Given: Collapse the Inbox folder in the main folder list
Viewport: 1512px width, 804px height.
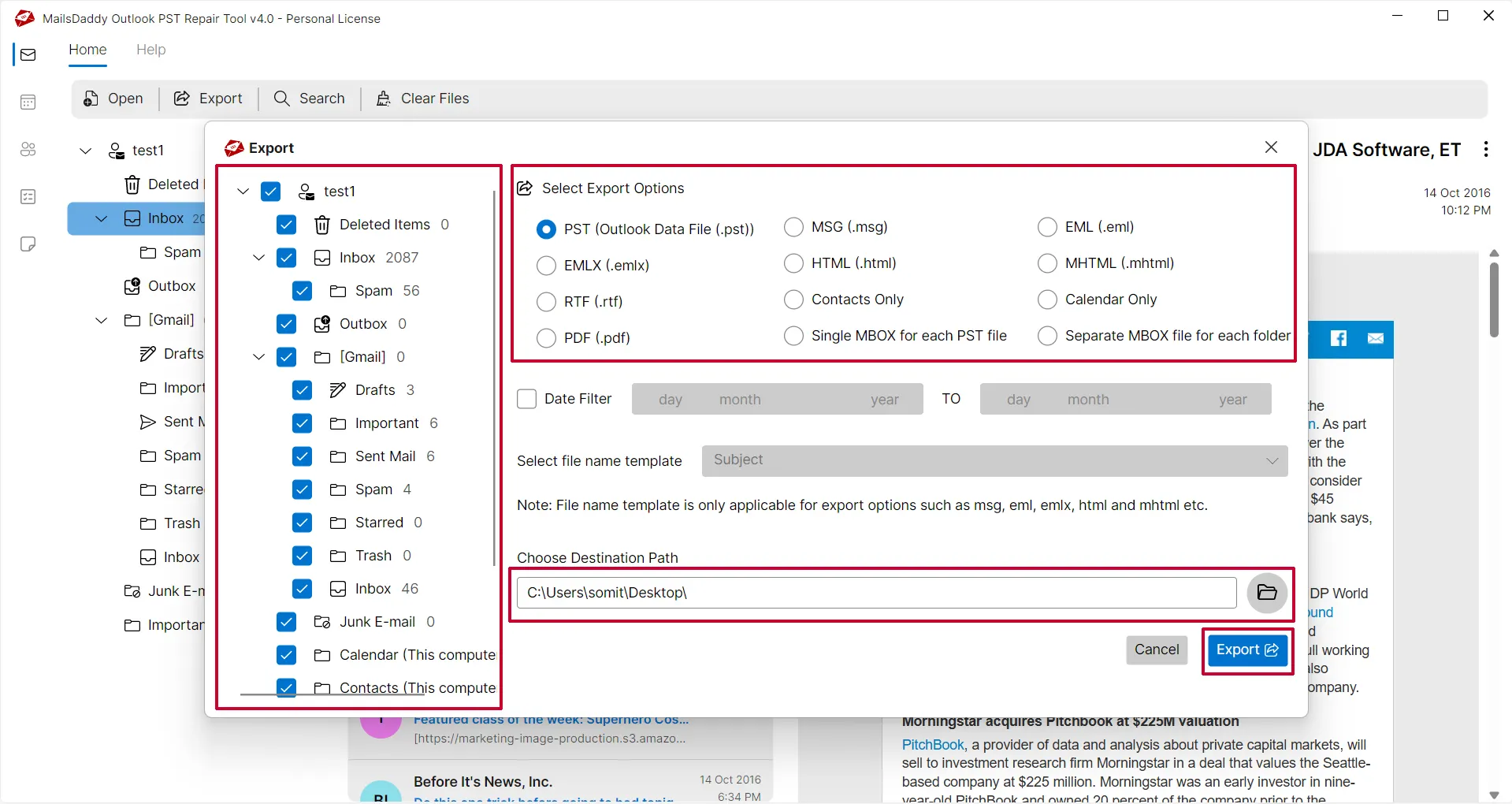Looking at the screenshot, I should (101, 218).
